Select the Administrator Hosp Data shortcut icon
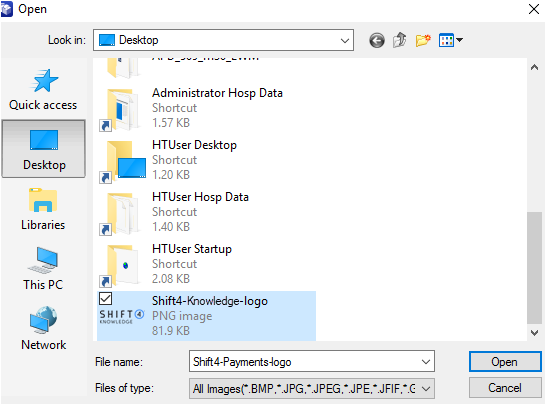The image size is (545, 404). (120, 109)
